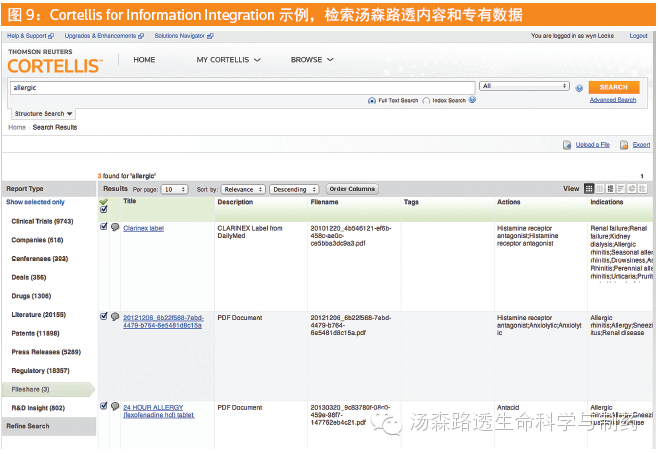Click external link icon after Solutions Navigator
Screen dimensions: 659x454
coord(210,36)
